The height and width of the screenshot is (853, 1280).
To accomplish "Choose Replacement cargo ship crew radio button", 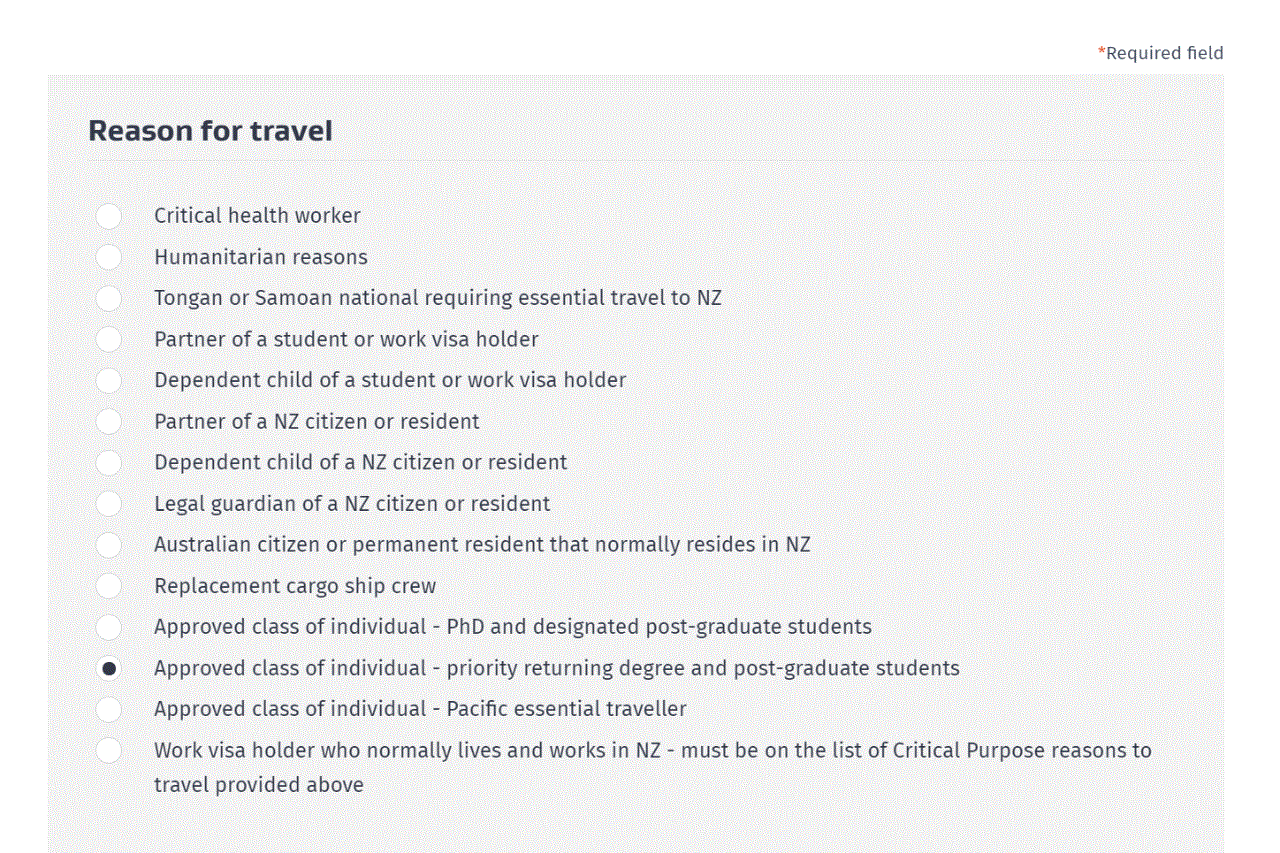I will (x=109, y=586).
